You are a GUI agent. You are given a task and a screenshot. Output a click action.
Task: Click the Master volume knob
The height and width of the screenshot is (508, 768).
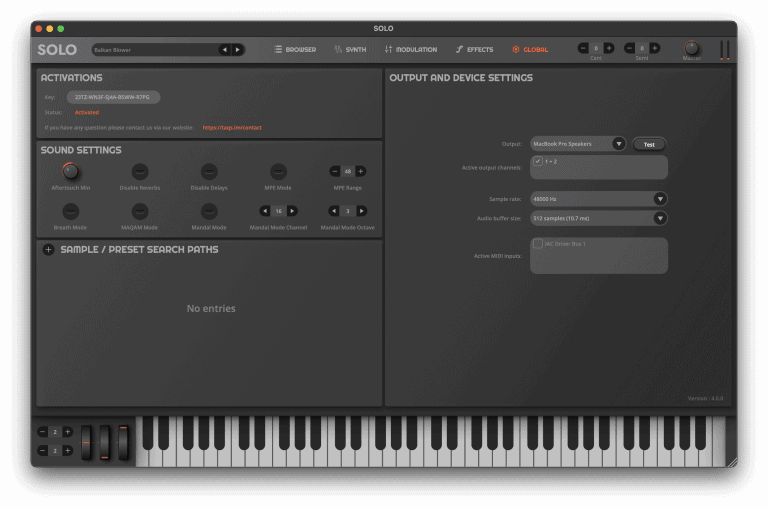click(692, 48)
